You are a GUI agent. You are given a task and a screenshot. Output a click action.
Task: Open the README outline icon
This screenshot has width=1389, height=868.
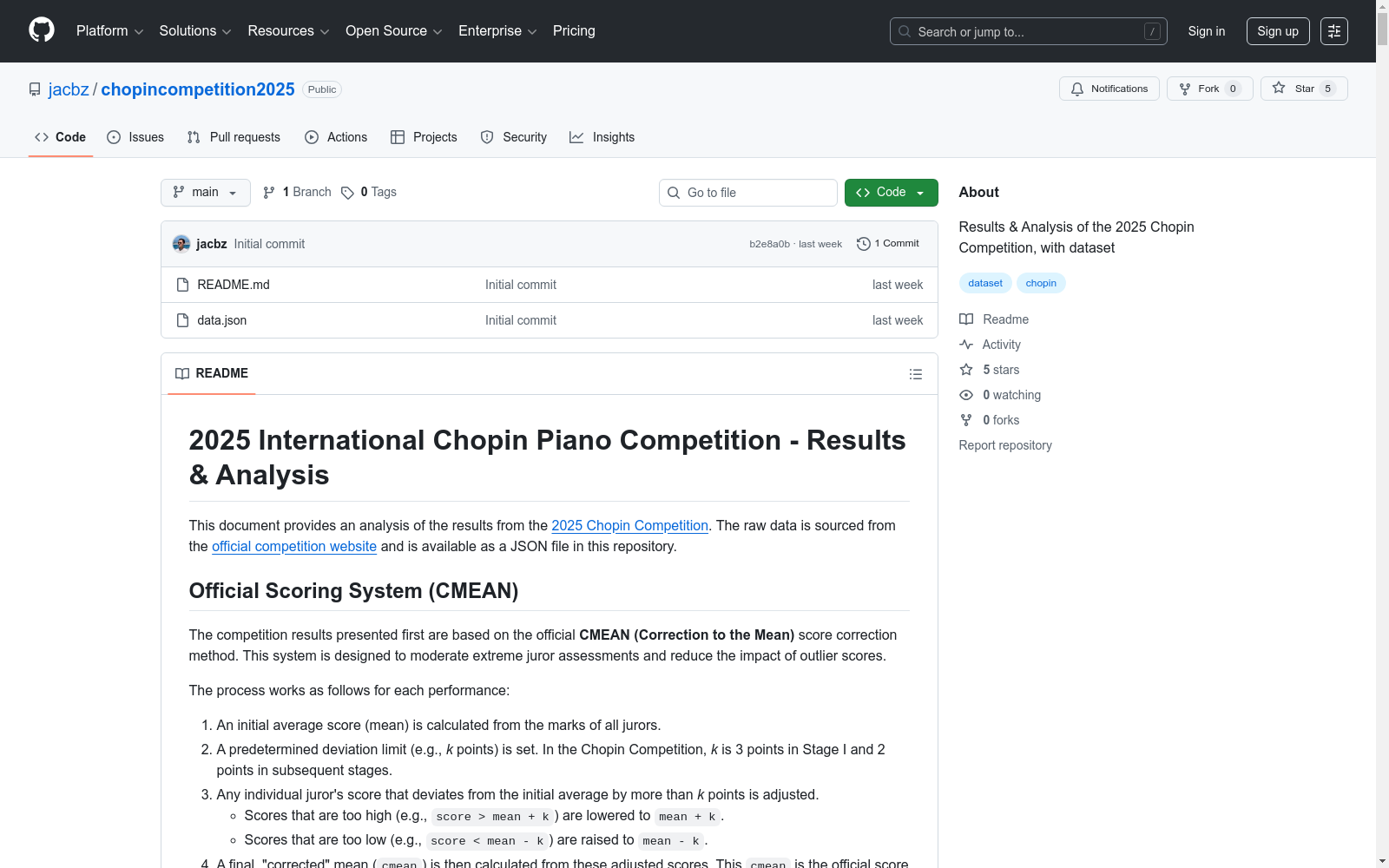915,374
